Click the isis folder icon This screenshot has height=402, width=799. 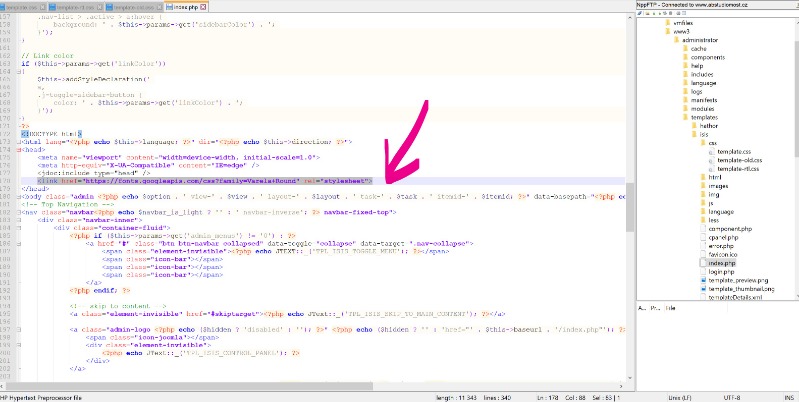point(694,135)
